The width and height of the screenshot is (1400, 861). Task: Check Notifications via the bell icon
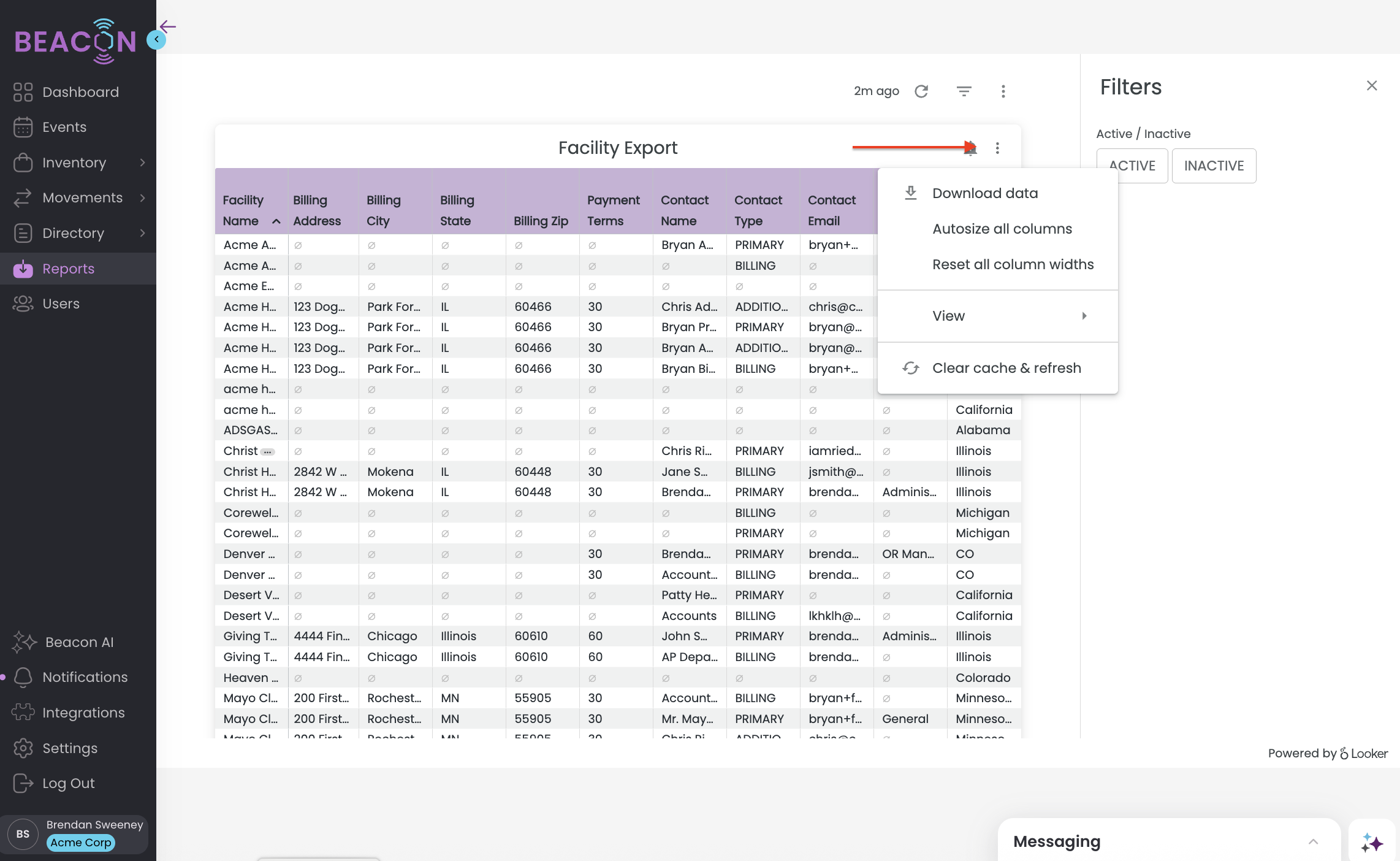(x=24, y=677)
